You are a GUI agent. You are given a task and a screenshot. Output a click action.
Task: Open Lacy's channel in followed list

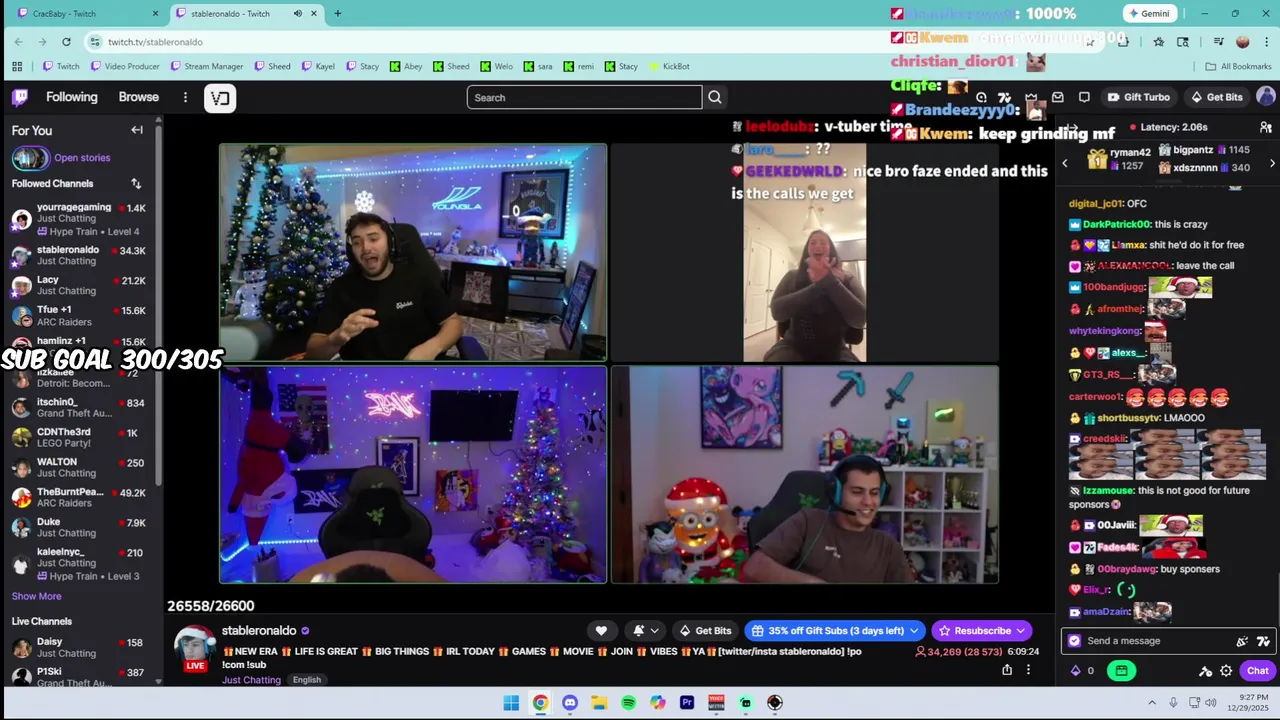(x=80, y=286)
